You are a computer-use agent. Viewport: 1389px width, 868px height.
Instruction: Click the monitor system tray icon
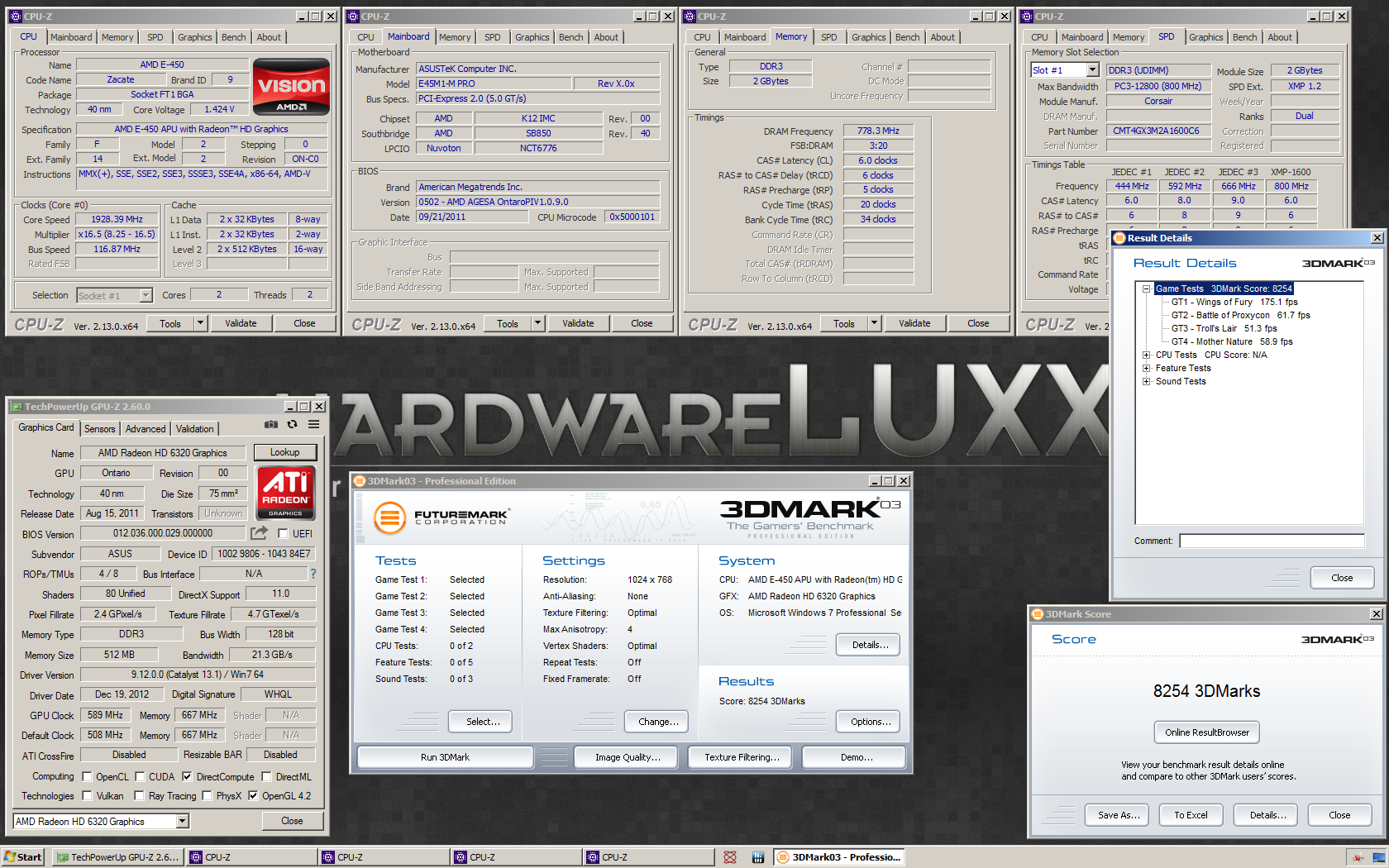[1377, 857]
